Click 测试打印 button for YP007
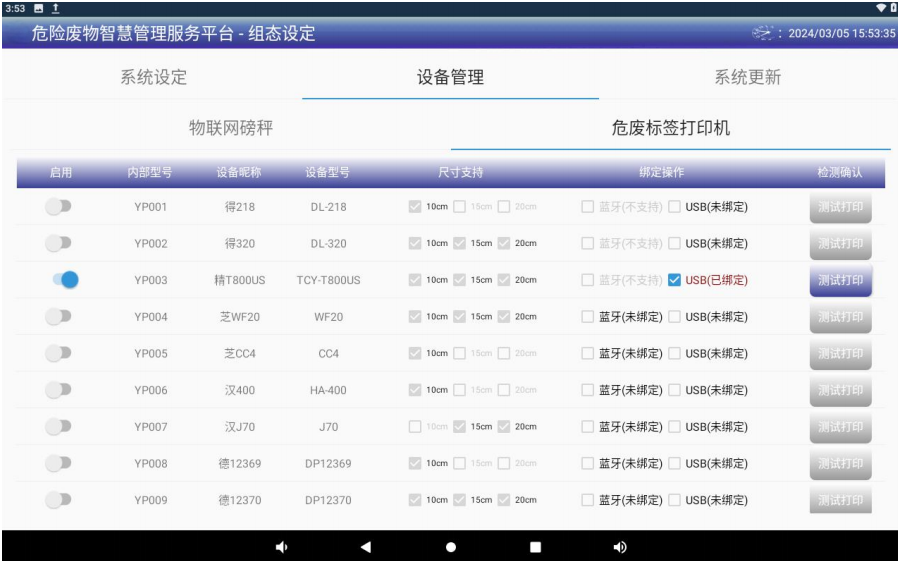 [x=840, y=427]
